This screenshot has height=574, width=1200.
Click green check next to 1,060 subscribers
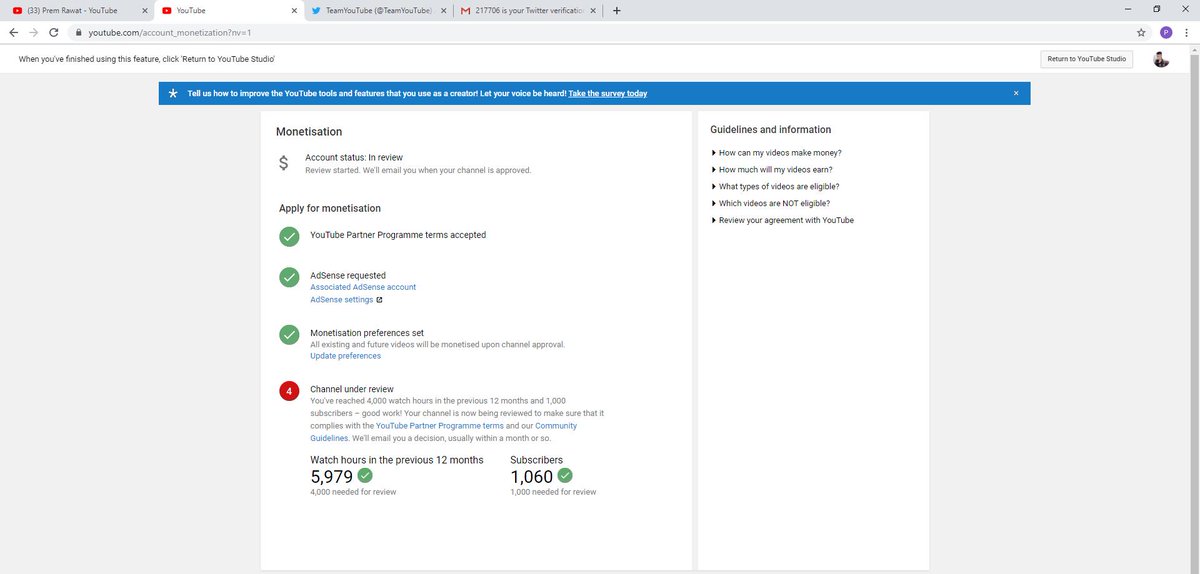click(565, 475)
